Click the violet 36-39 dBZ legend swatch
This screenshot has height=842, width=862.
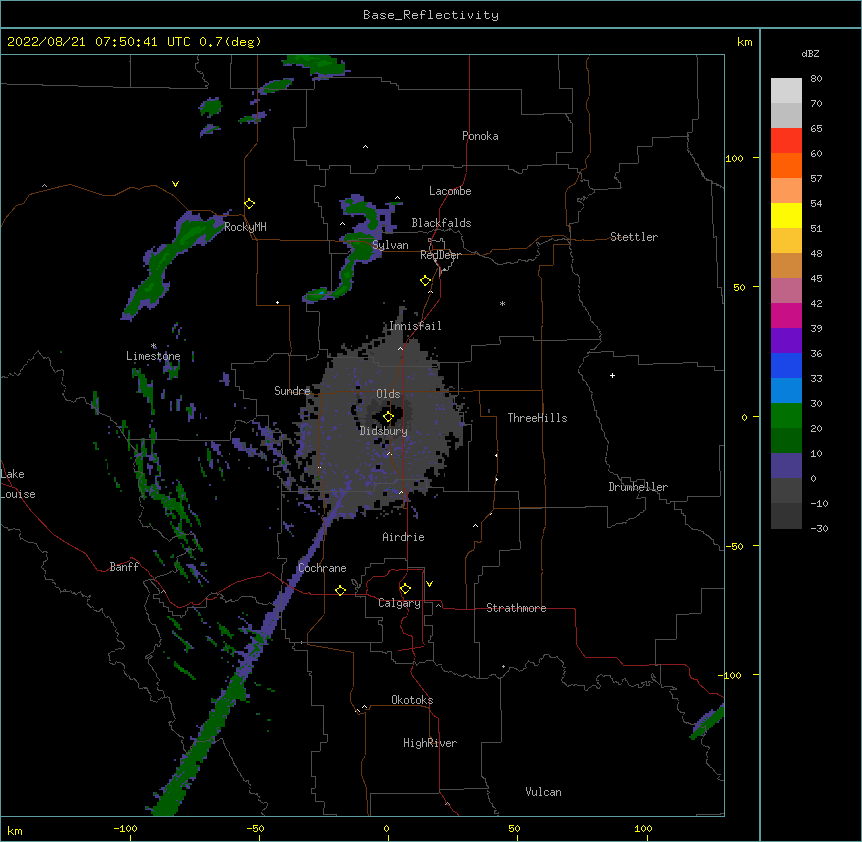[x=786, y=341]
